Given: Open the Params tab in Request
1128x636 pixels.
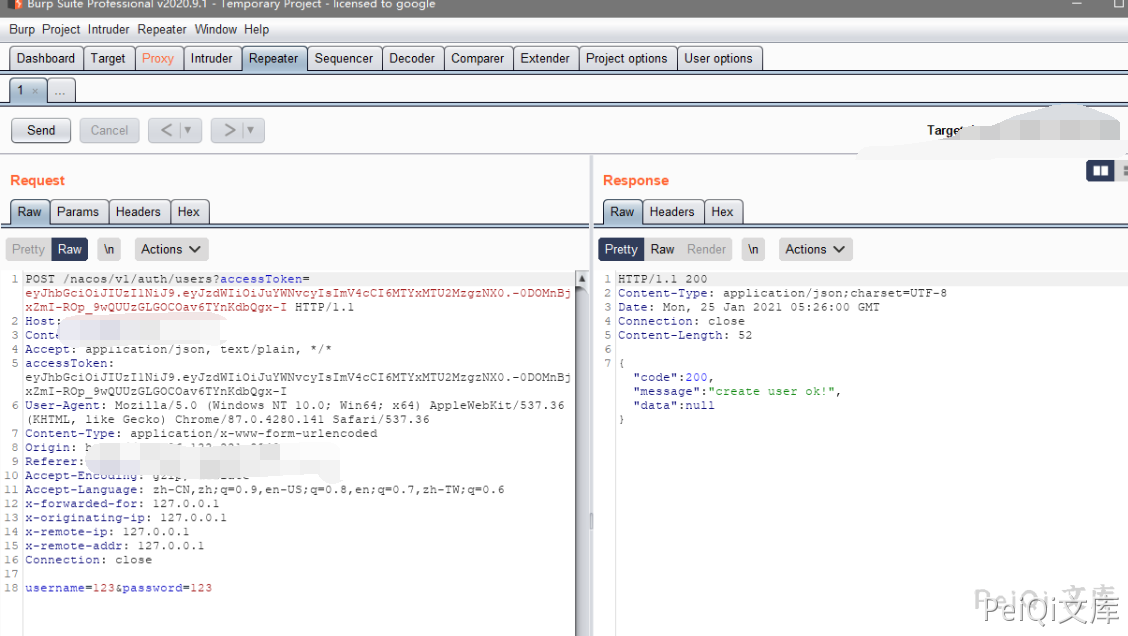Looking at the screenshot, I should pyautogui.click(x=78, y=211).
